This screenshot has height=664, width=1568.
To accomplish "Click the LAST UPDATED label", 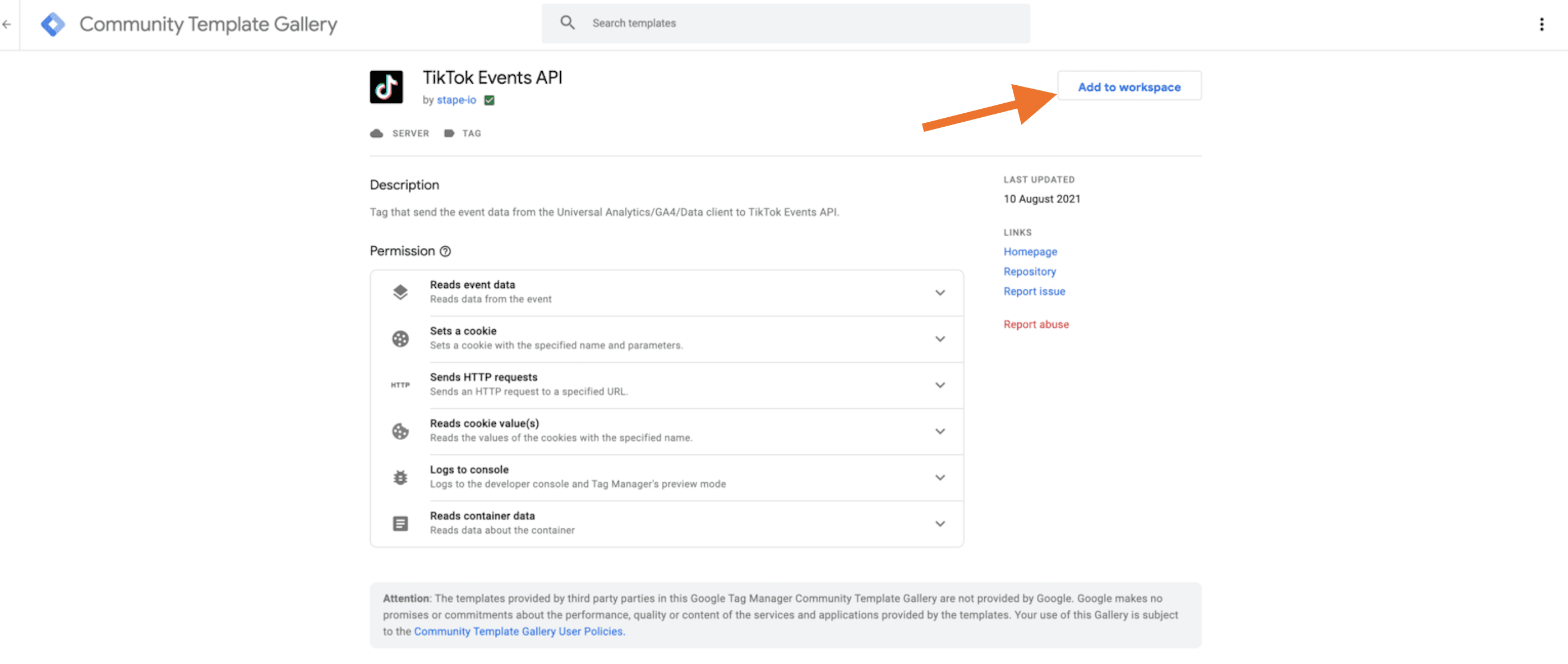I will [1039, 179].
